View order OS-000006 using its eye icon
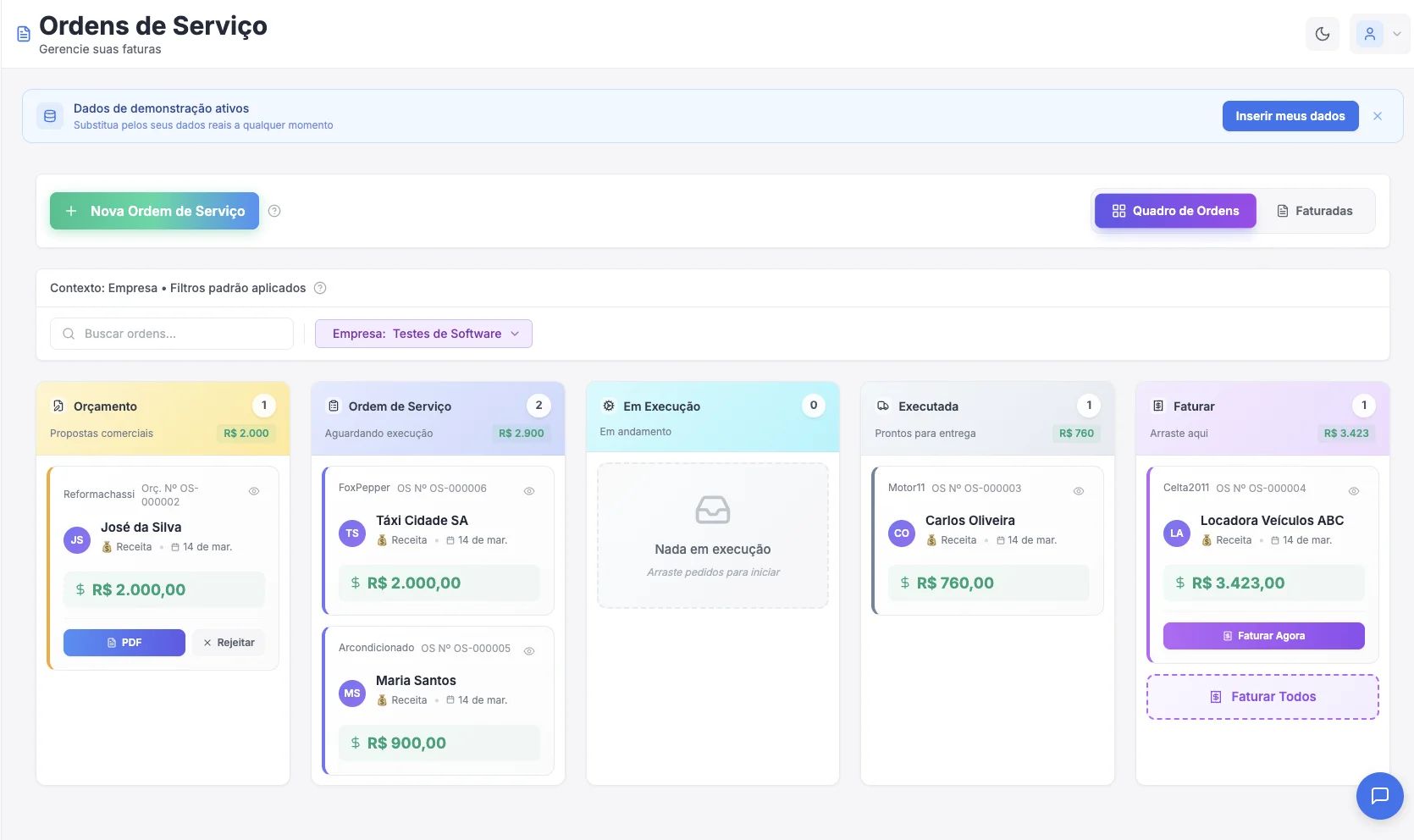The image size is (1414, 840). 529,491
